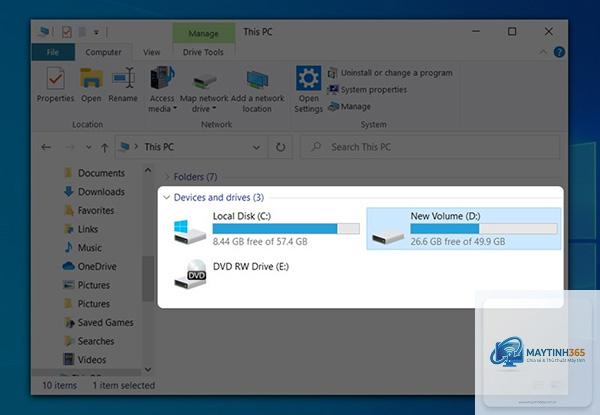The width and height of the screenshot is (600, 415).
Task: Expand the Folders (7) group
Action: click(166, 177)
